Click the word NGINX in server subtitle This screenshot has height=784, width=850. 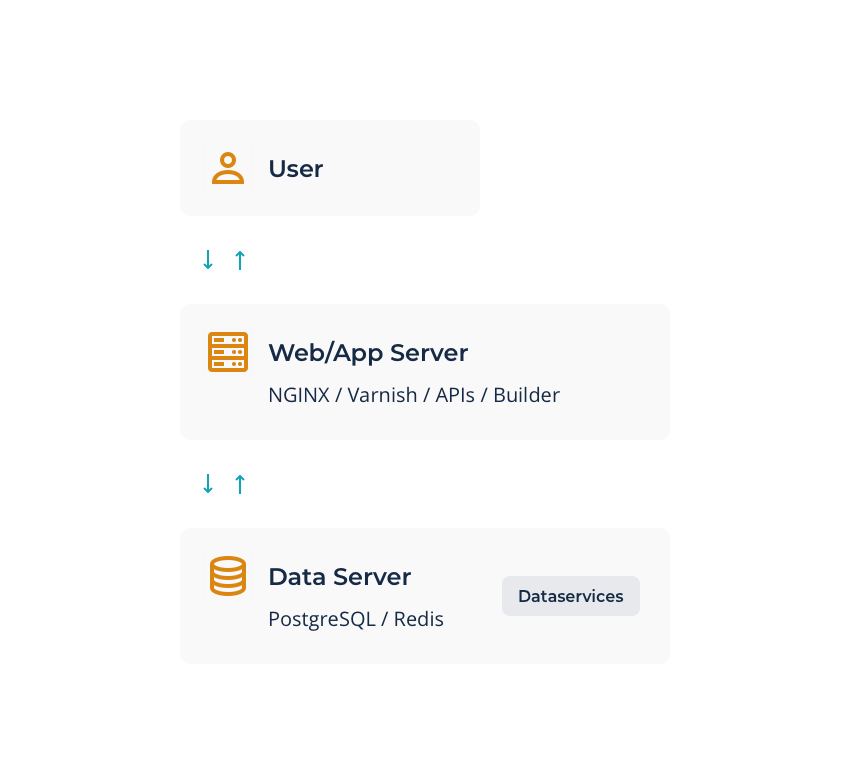pos(299,395)
